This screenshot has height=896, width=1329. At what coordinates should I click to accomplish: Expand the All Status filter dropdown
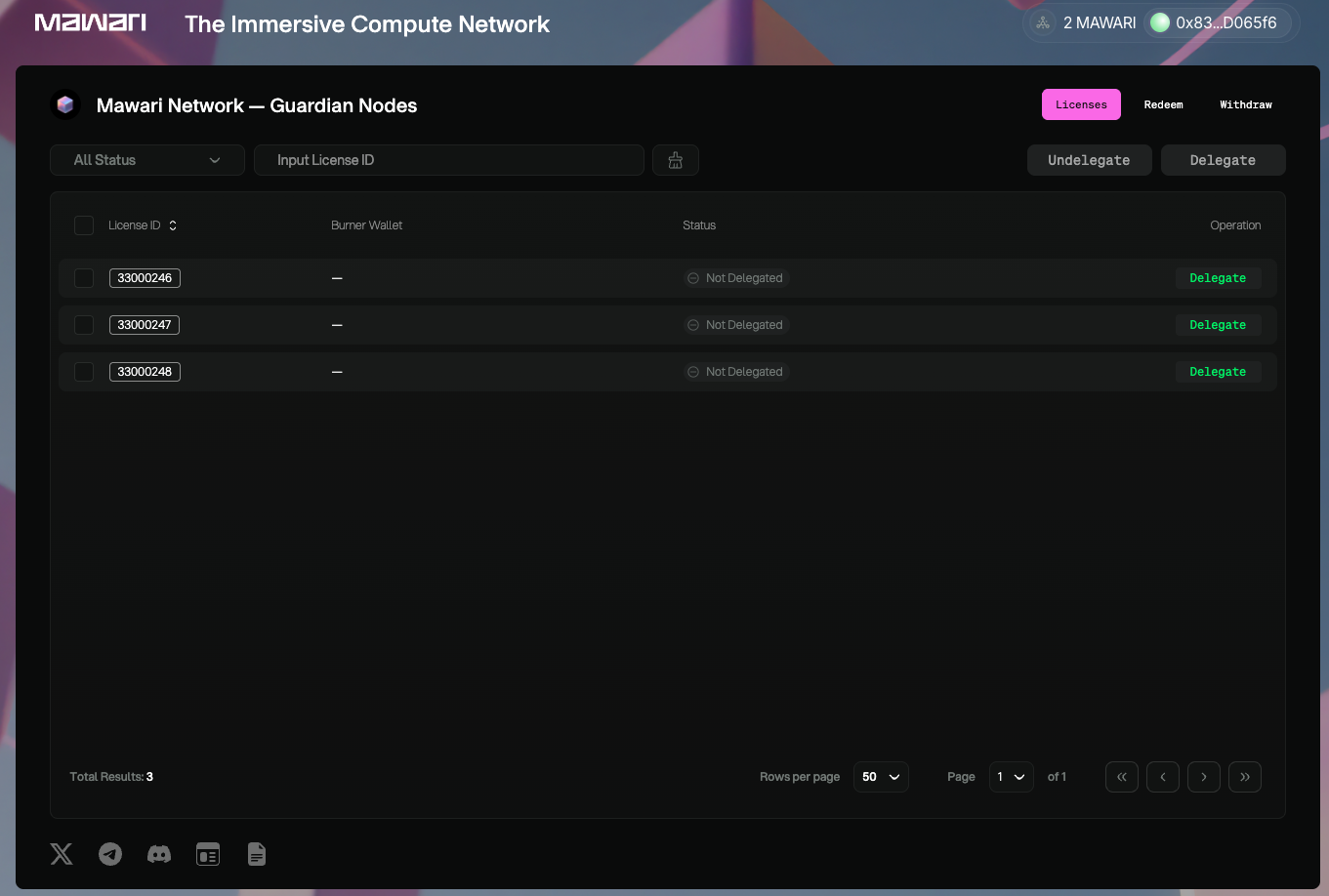[146, 160]
